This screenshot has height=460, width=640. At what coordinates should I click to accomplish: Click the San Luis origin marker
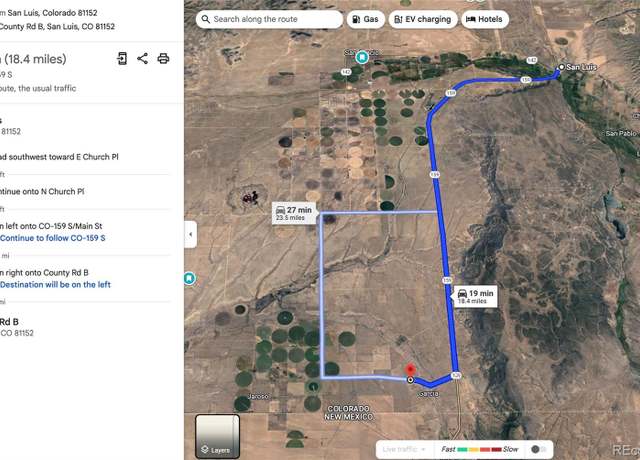pos(561,67)
